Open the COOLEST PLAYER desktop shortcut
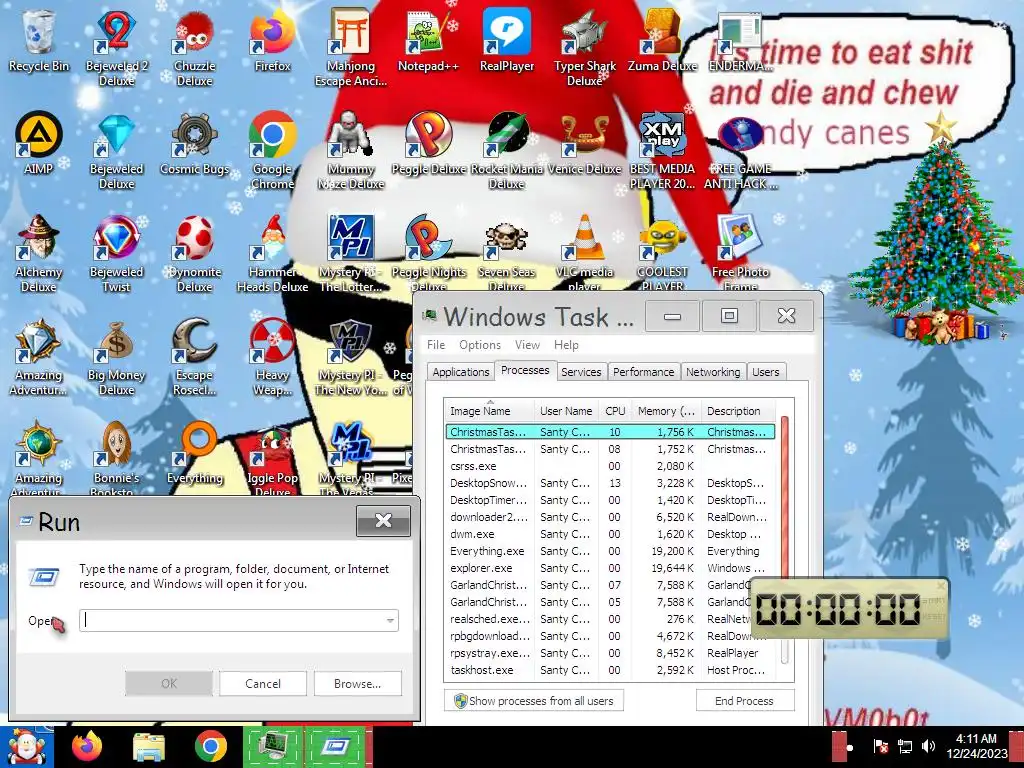 pyautogui.click(x=662, y=253)
